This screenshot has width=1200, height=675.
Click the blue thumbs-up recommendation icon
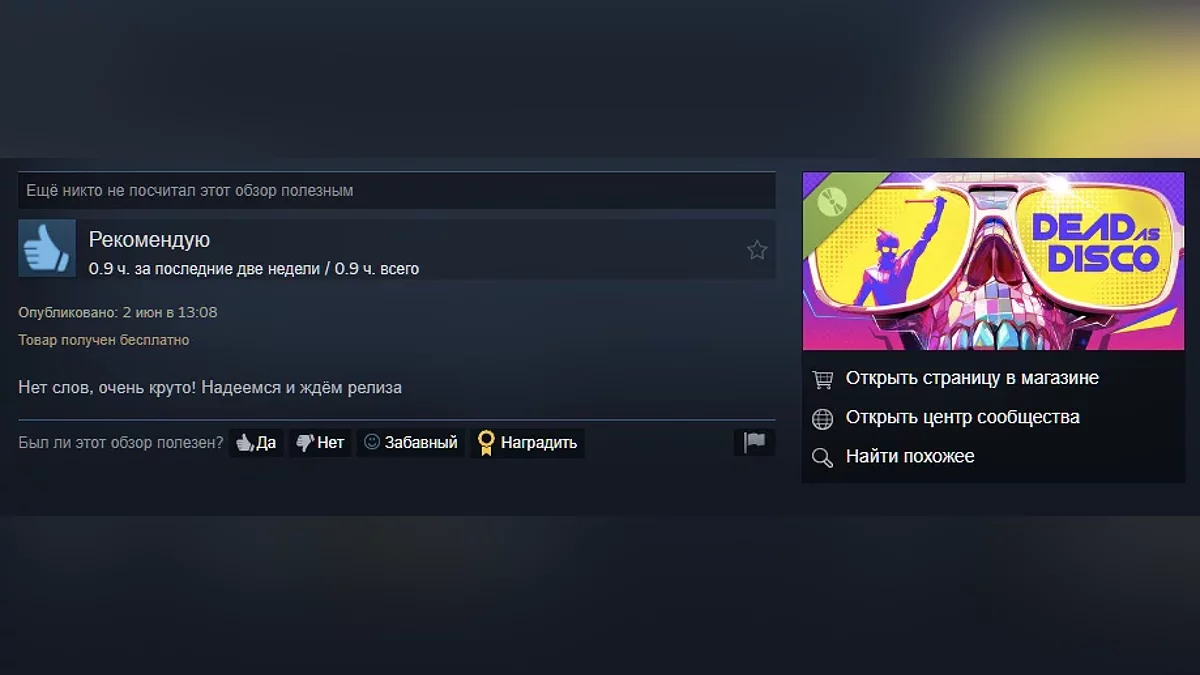(47, 248)
